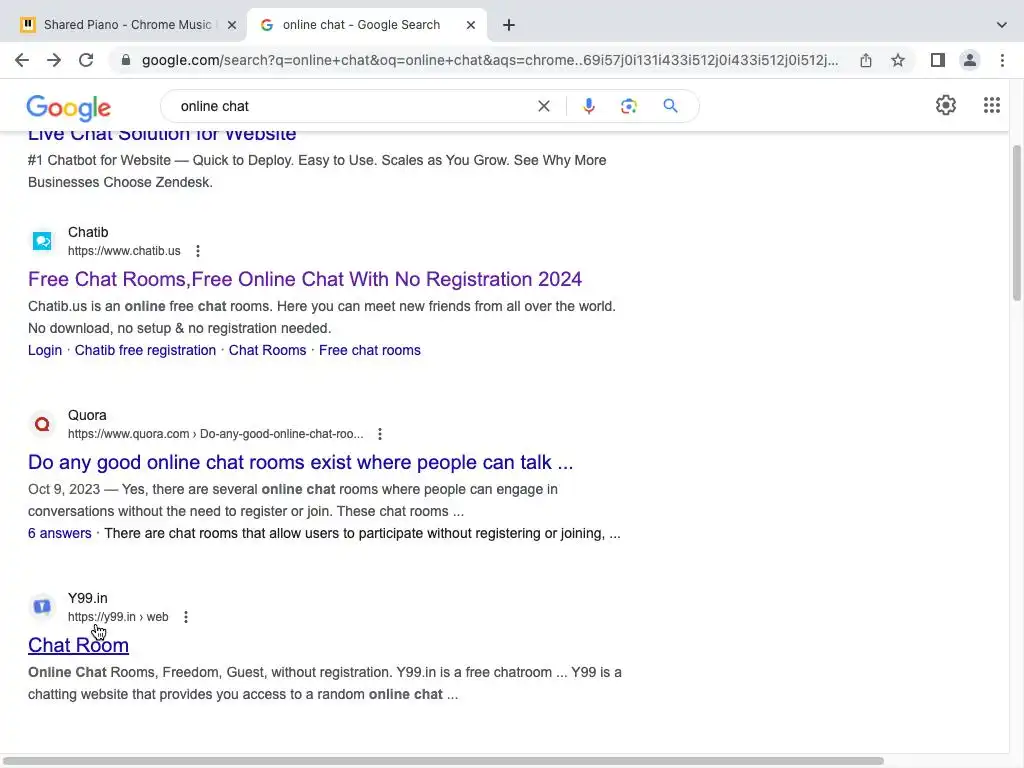Click the quora.com breadcrumb URL
The width and height of the screenshot is (1024, 768).
coord(216,434)
